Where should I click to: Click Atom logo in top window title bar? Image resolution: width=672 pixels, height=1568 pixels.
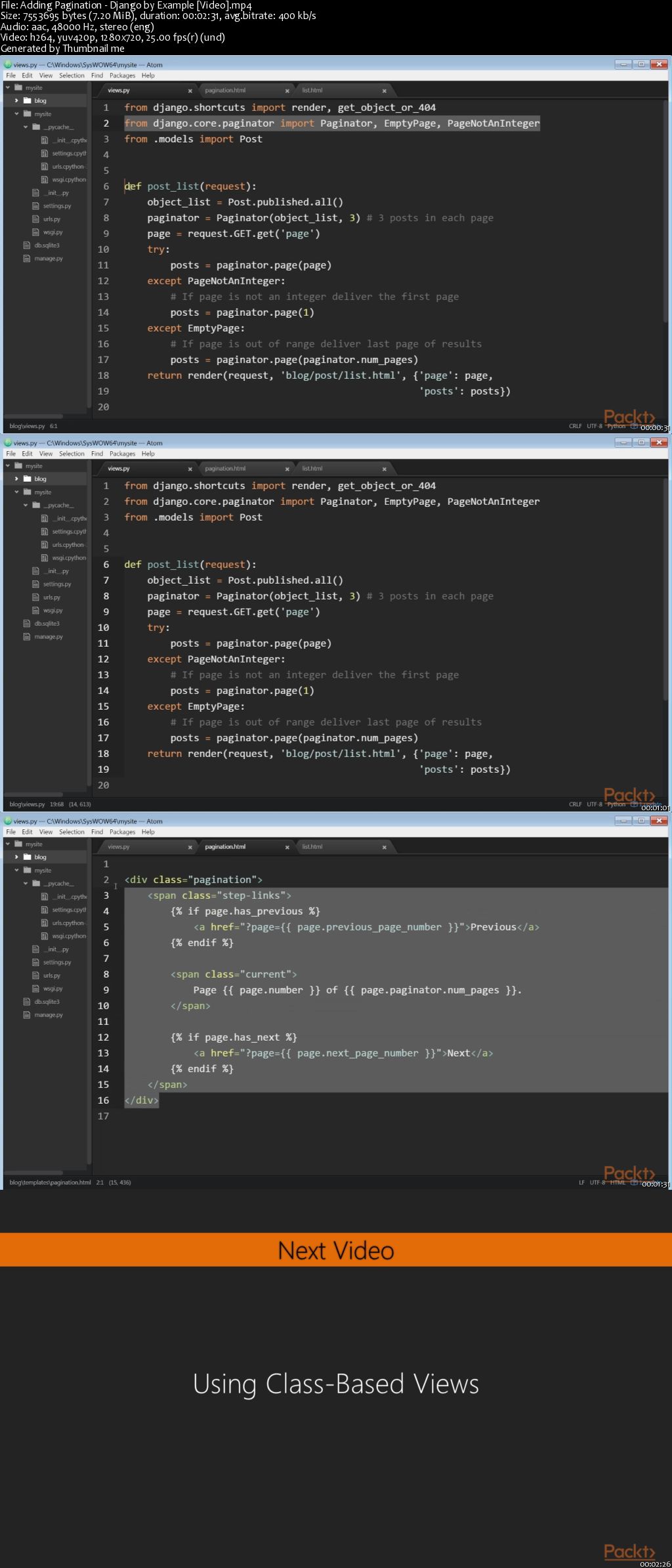coord(8,65)
